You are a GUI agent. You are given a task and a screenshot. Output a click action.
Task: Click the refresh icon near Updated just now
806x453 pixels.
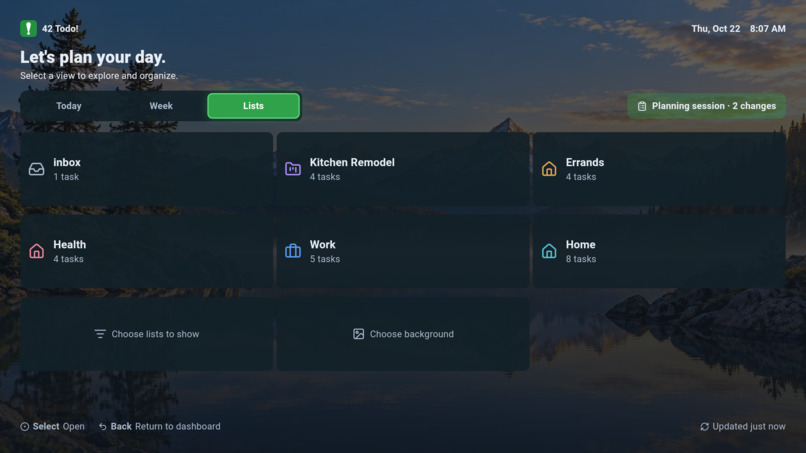(704, 427)
